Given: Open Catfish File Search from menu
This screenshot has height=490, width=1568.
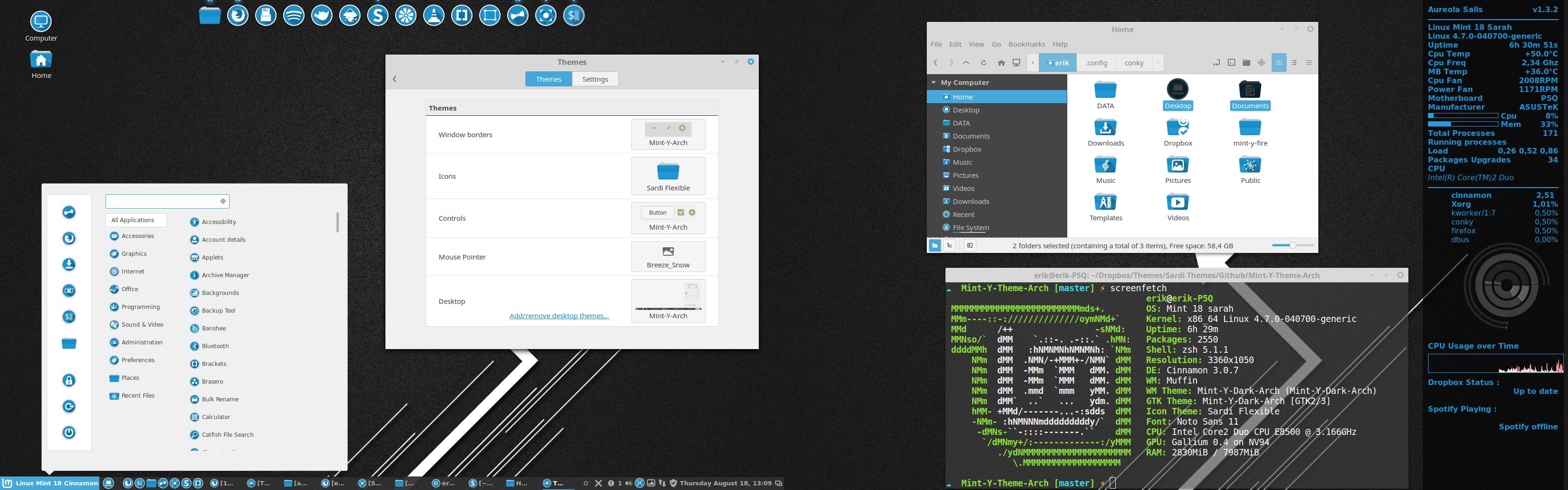Looking at the screenshot, I should pos(227,434).
